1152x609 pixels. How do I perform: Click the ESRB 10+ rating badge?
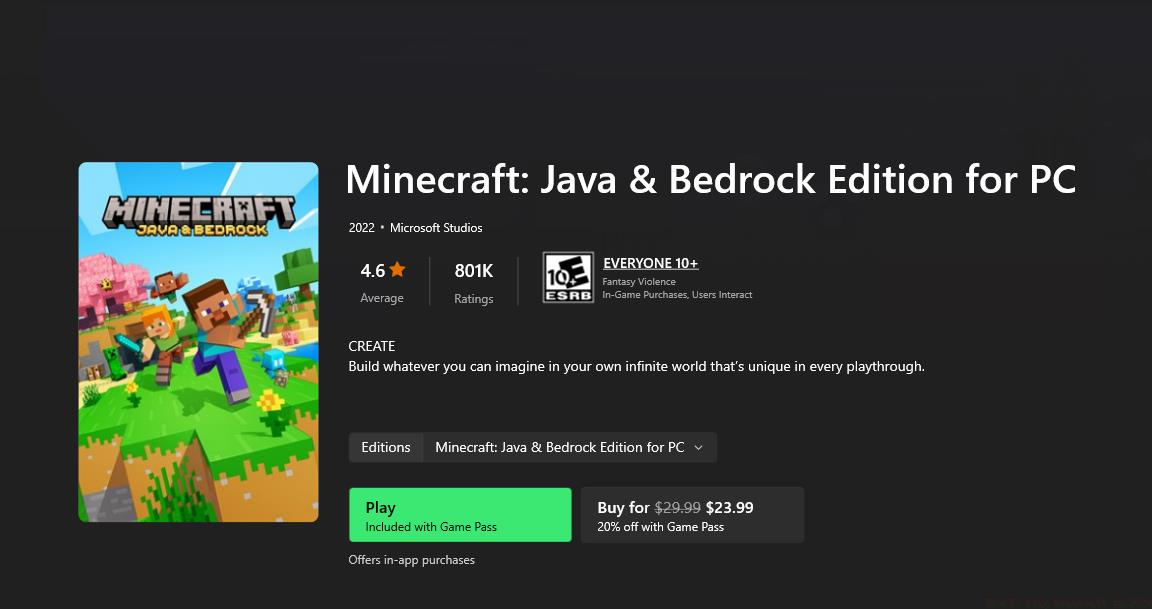pos(568,277)
